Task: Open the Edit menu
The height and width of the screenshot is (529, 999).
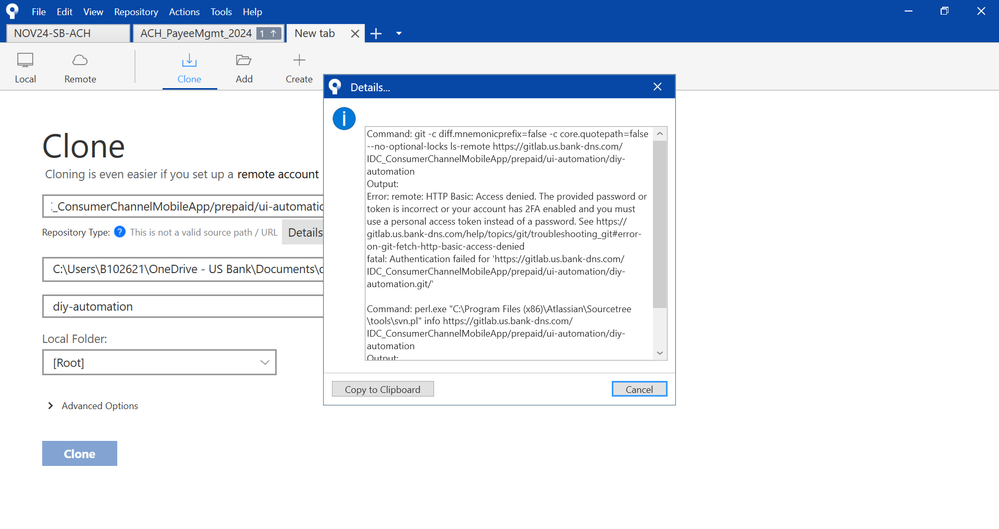Action: click(64, 11)
